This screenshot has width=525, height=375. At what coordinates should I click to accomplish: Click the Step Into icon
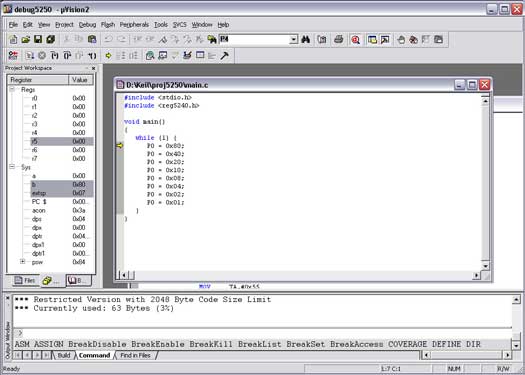55,56
